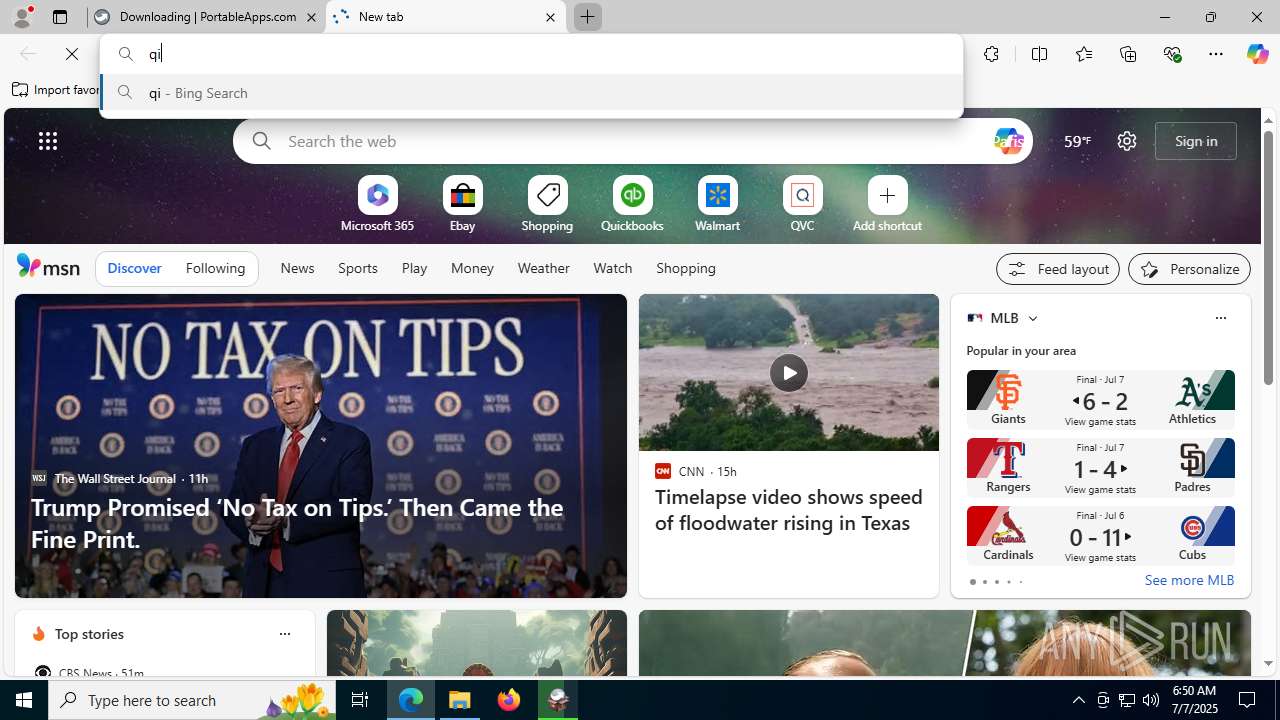Open the Microsoft 365 shortcut
This screenshot has height=720, width=1280.
[377, 206]
